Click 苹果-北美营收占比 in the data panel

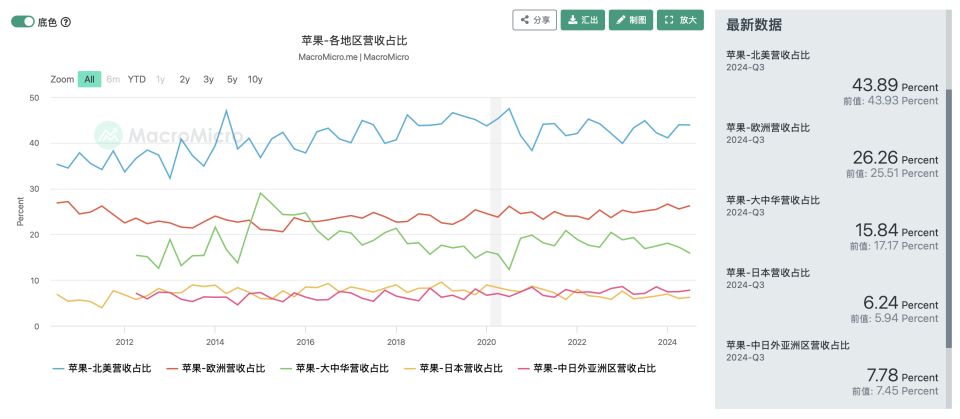(768, 55)
